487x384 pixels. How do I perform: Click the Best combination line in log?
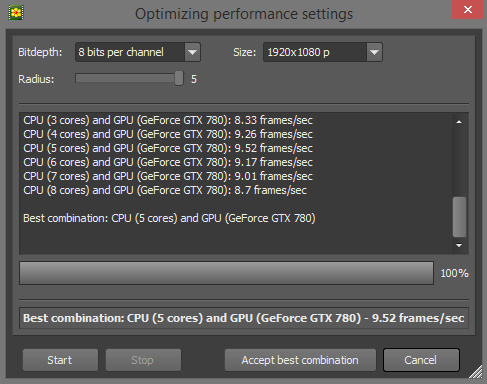click(x=169, y=218)
